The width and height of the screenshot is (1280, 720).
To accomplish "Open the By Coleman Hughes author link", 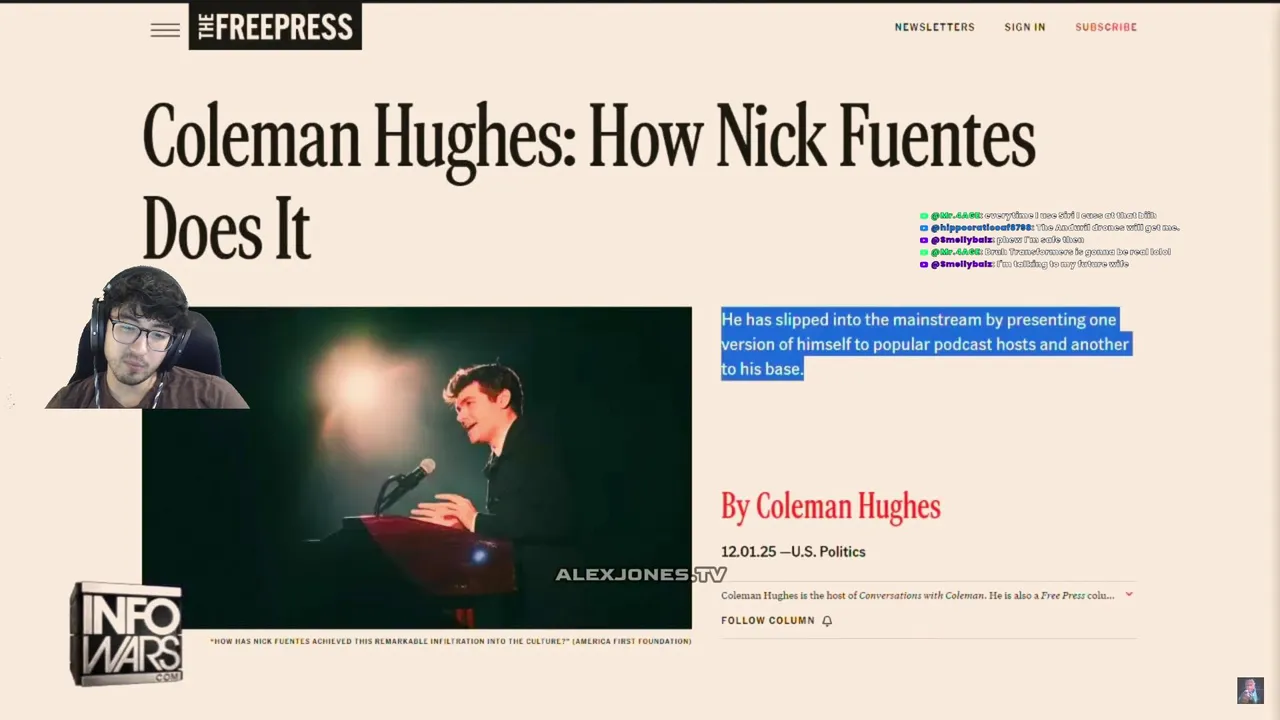I will pyautogui.click(x=831, y=506).
